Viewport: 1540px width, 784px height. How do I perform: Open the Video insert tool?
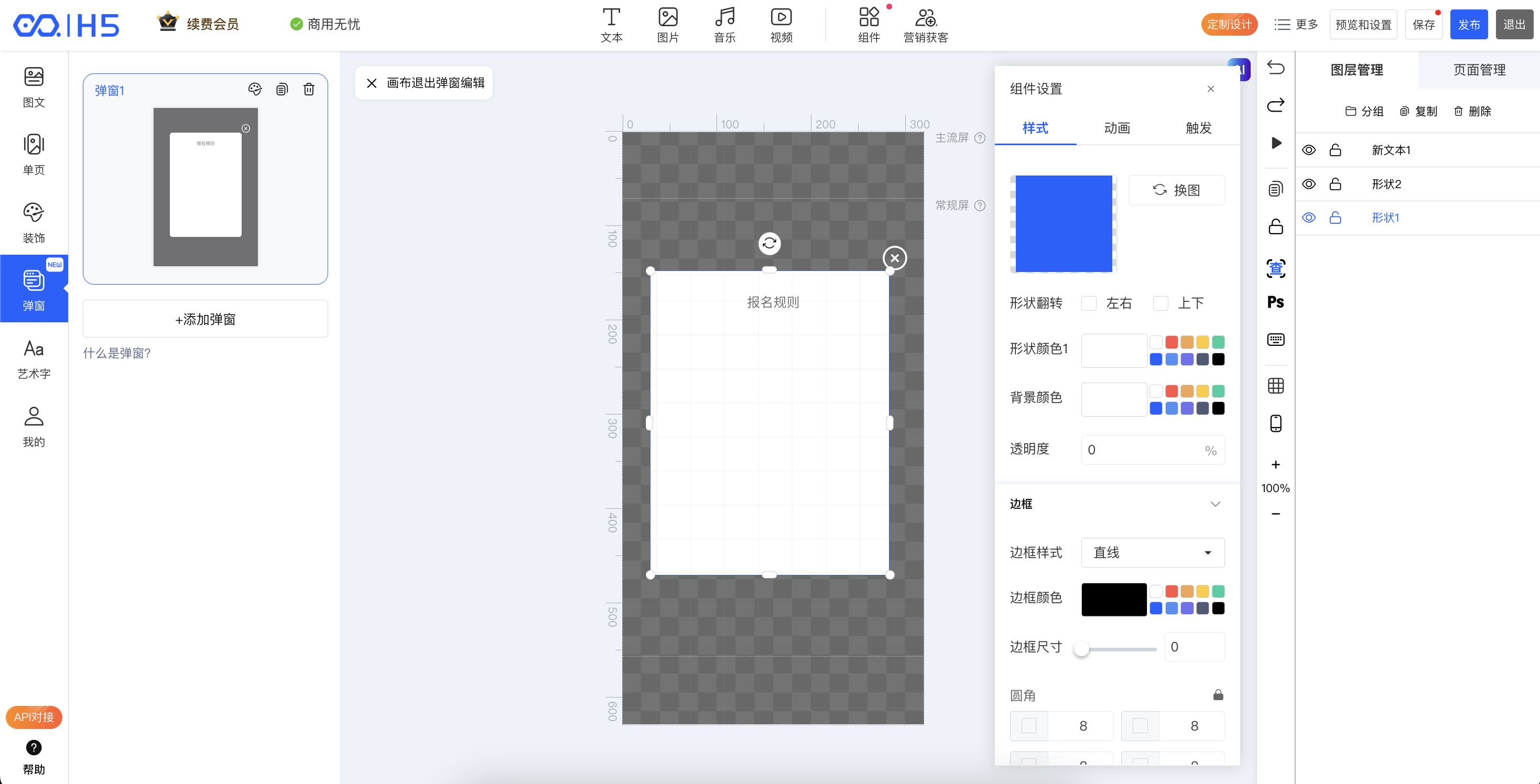[x=781, y=25]
